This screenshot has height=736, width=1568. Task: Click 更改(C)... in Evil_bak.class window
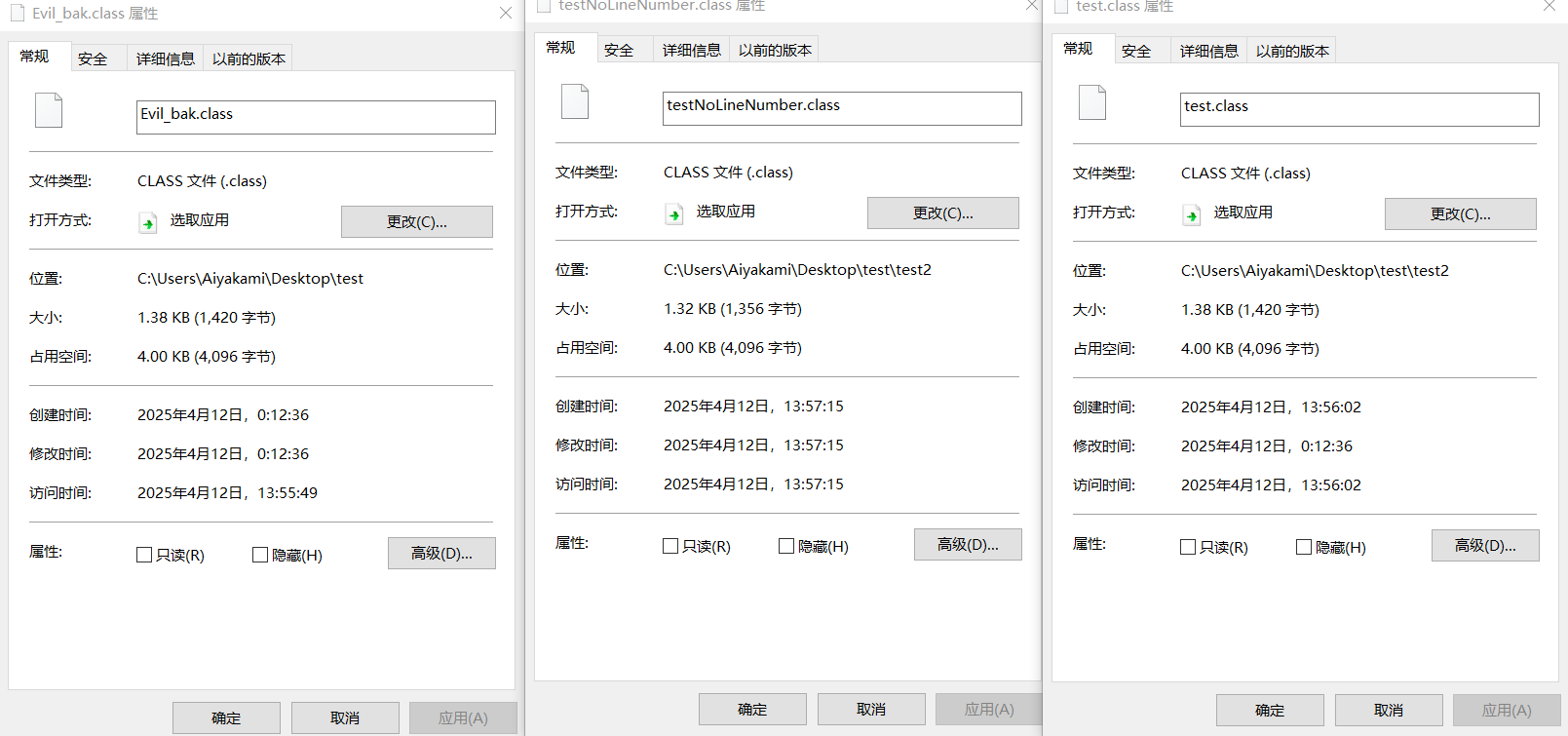click(x=417, y=221)
